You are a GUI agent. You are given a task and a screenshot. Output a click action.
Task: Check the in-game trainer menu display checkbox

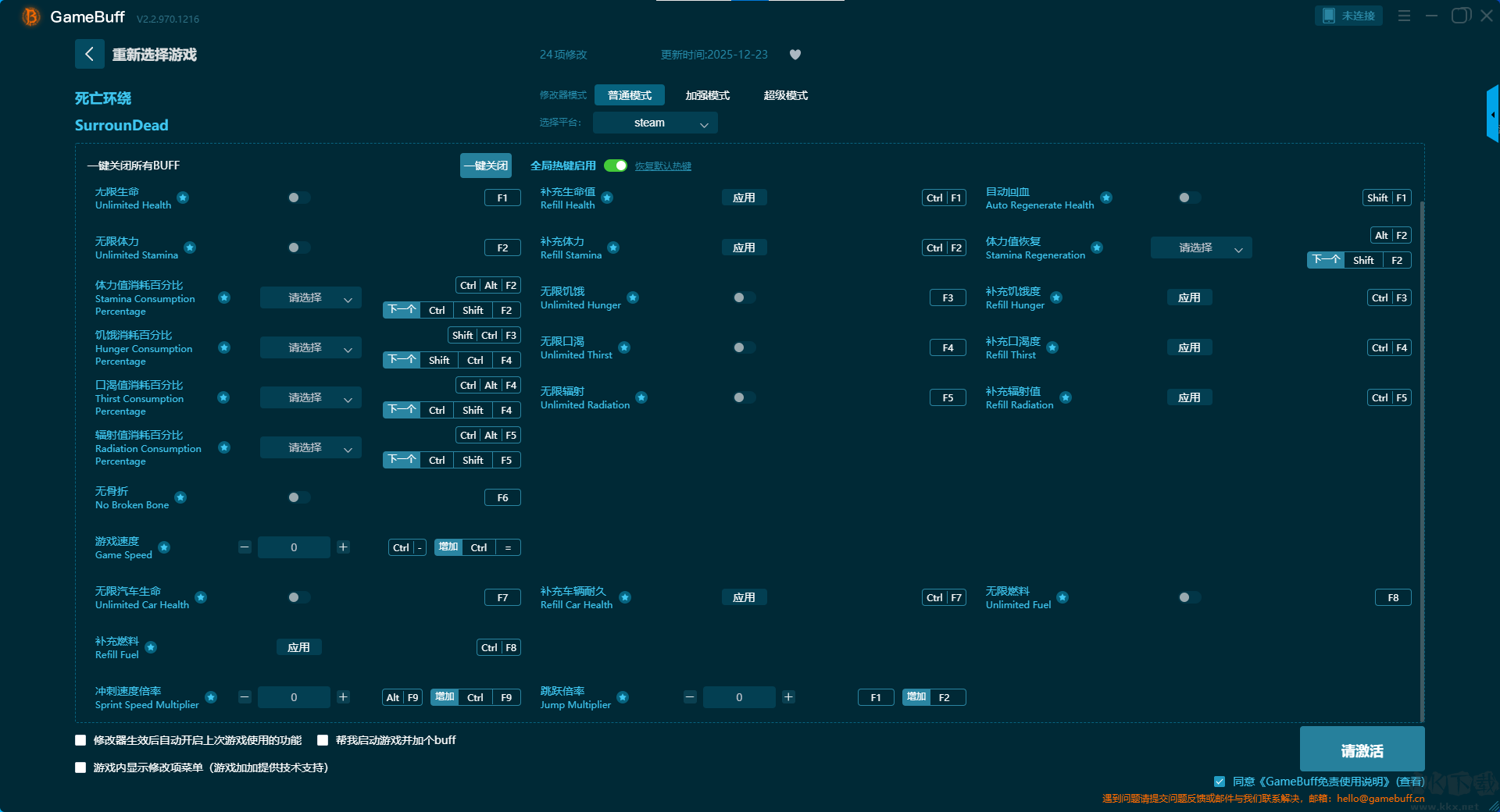[80, 767]
